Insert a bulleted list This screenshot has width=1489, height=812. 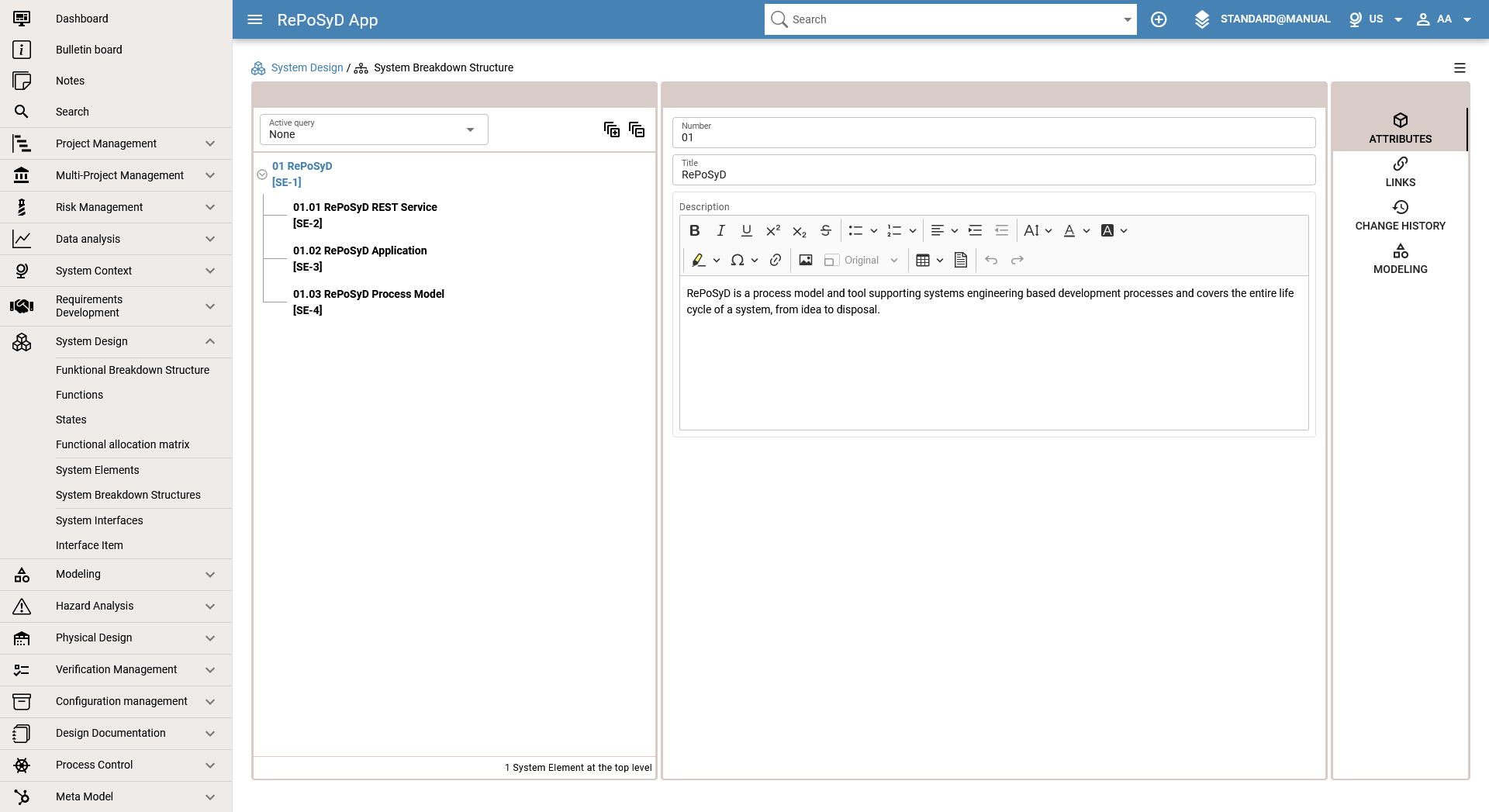coord(855,230)
